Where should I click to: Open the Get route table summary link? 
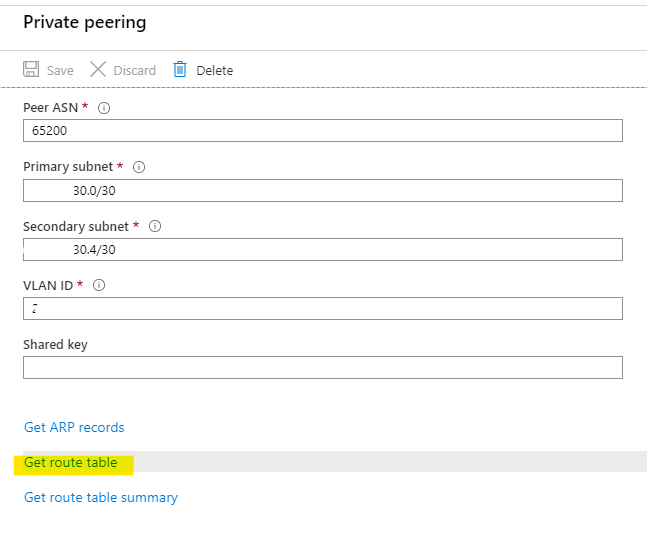(101, 497)
